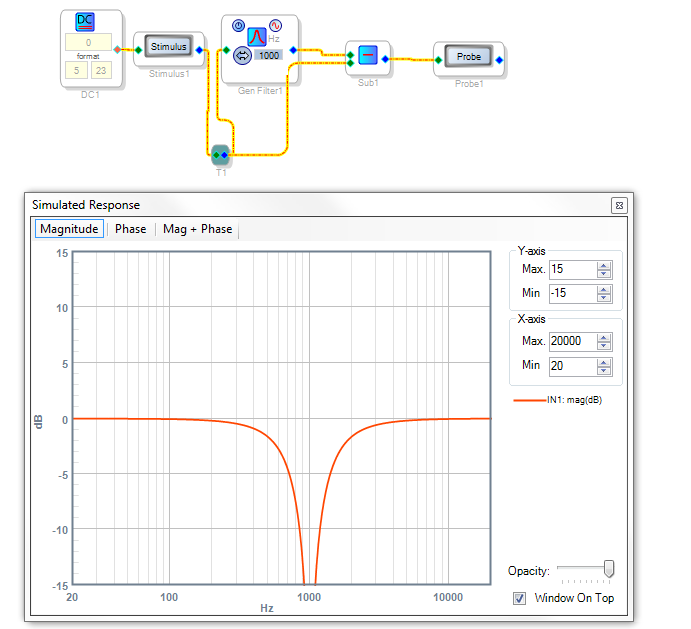Image resolution: width=691 pixels, height=629 pixels.
Task: Click the X-axis Max field
Action: (572, 342)
